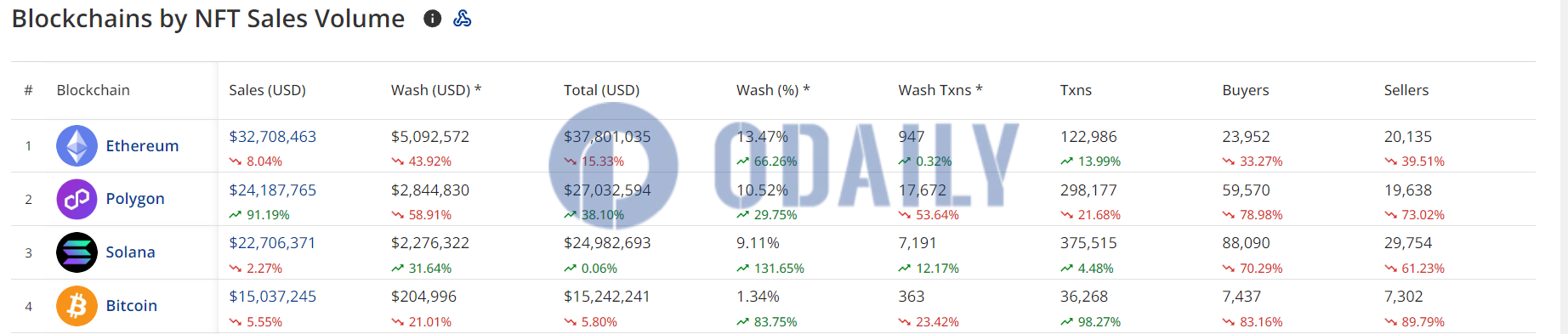The height and width of the screenshot is (334, 1568).
Task: Sort table by Buyers column
Action: coord(1245,90)
